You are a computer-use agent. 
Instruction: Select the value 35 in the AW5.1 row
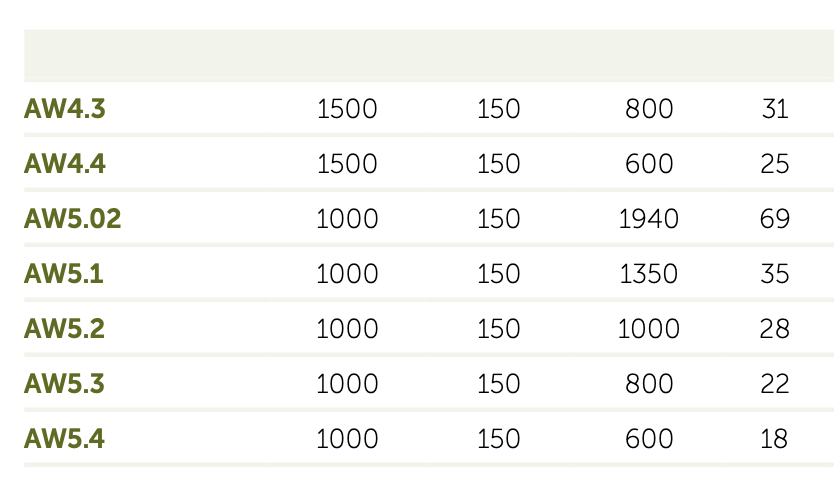(x=775, y=274)
